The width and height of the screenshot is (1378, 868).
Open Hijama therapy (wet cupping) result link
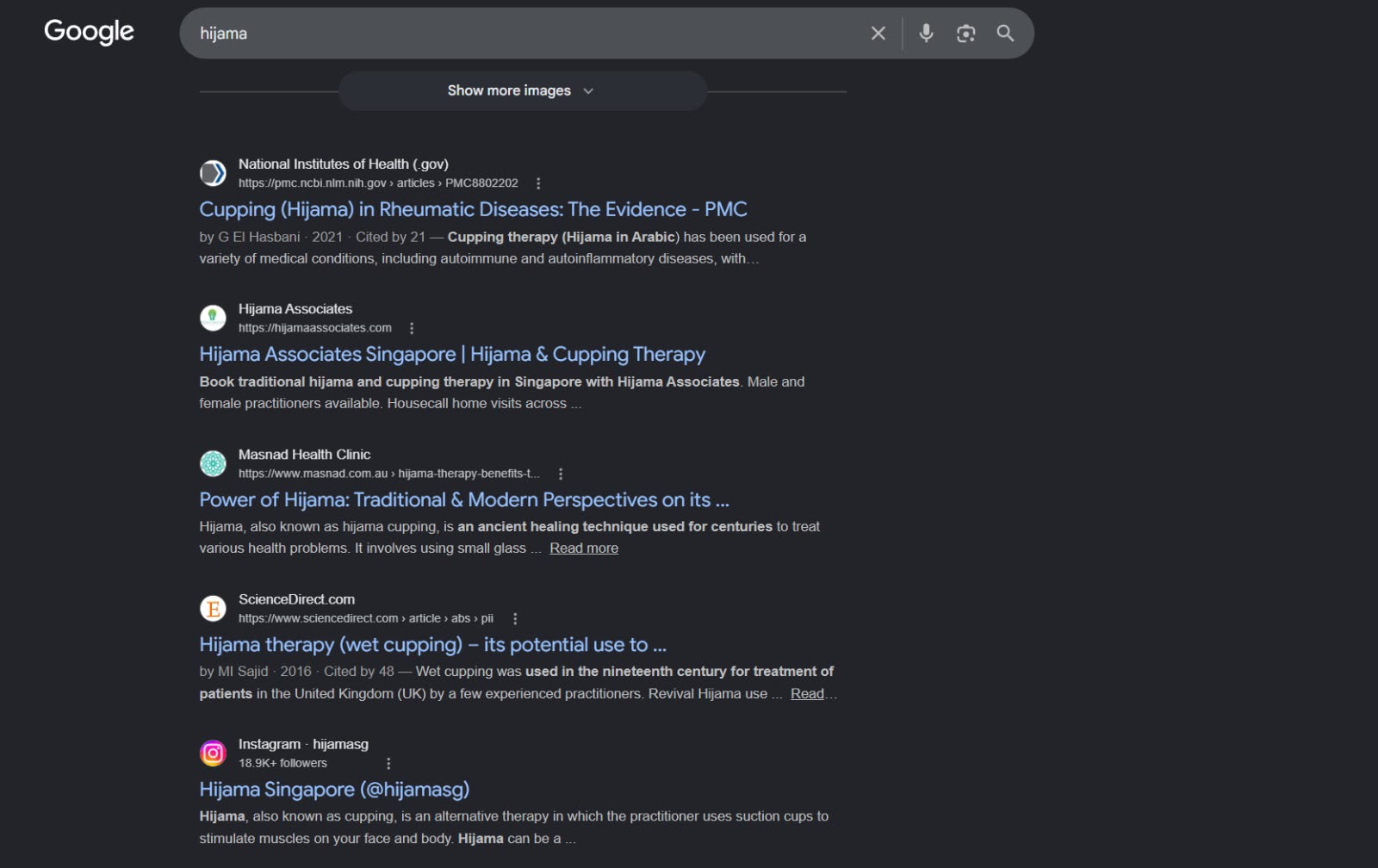[432, 644]
